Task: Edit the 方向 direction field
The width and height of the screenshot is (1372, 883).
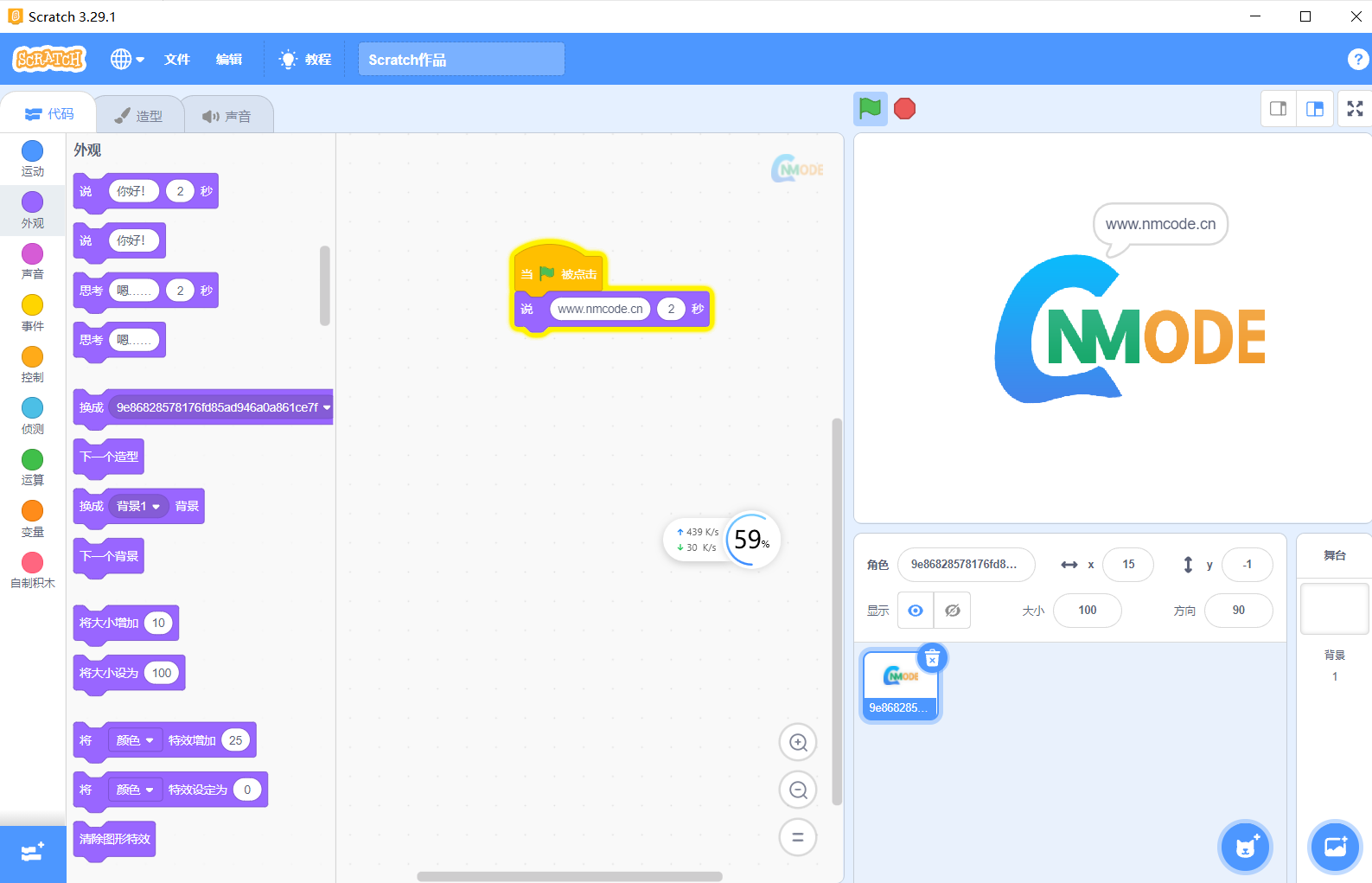Action: 1239,611
